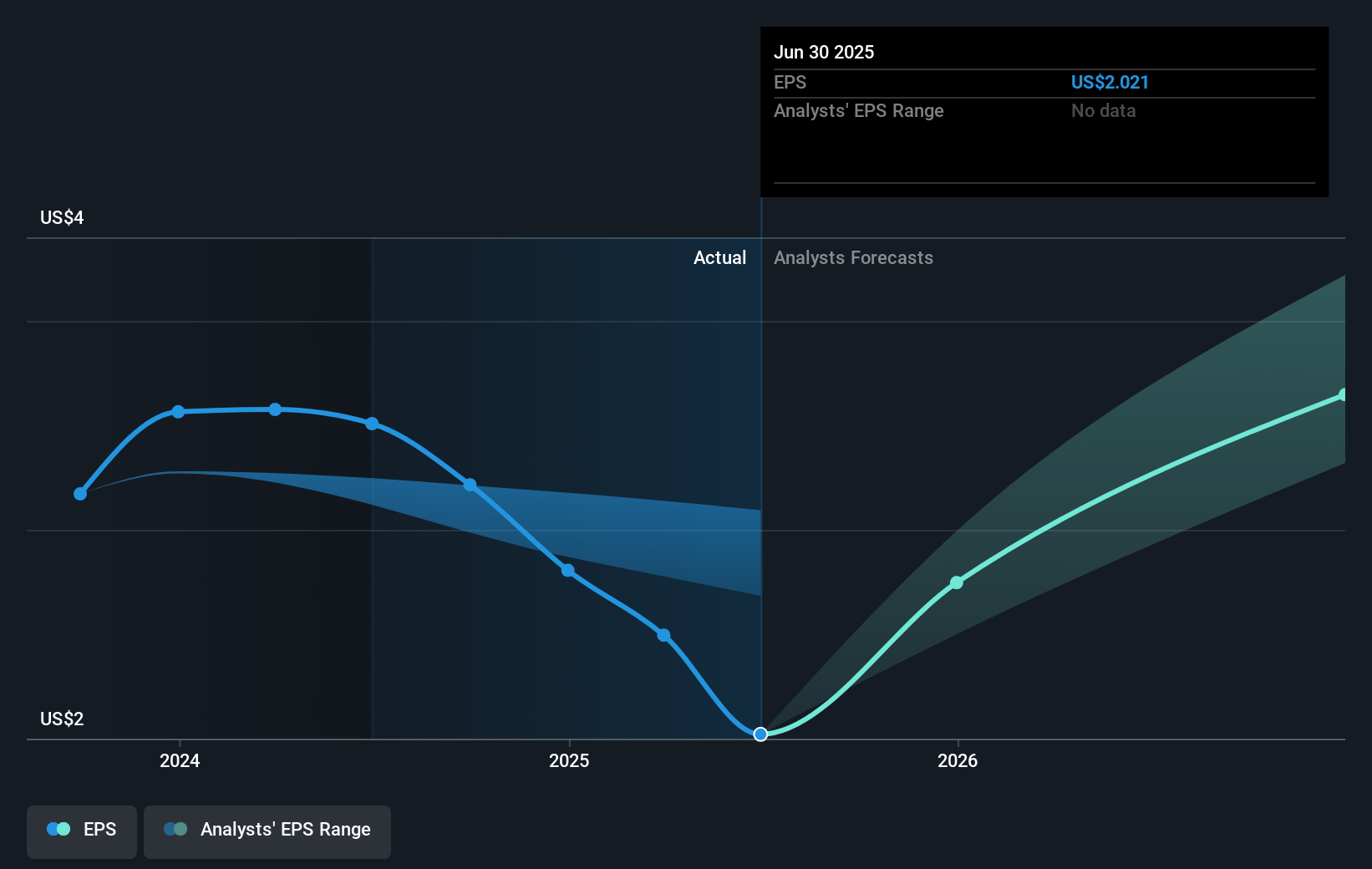This screenshot has height=869, width=1372.
Task: Click the Analysts' EPS Range dot icon
Action: pyautogui.click(x=175, y=829)
